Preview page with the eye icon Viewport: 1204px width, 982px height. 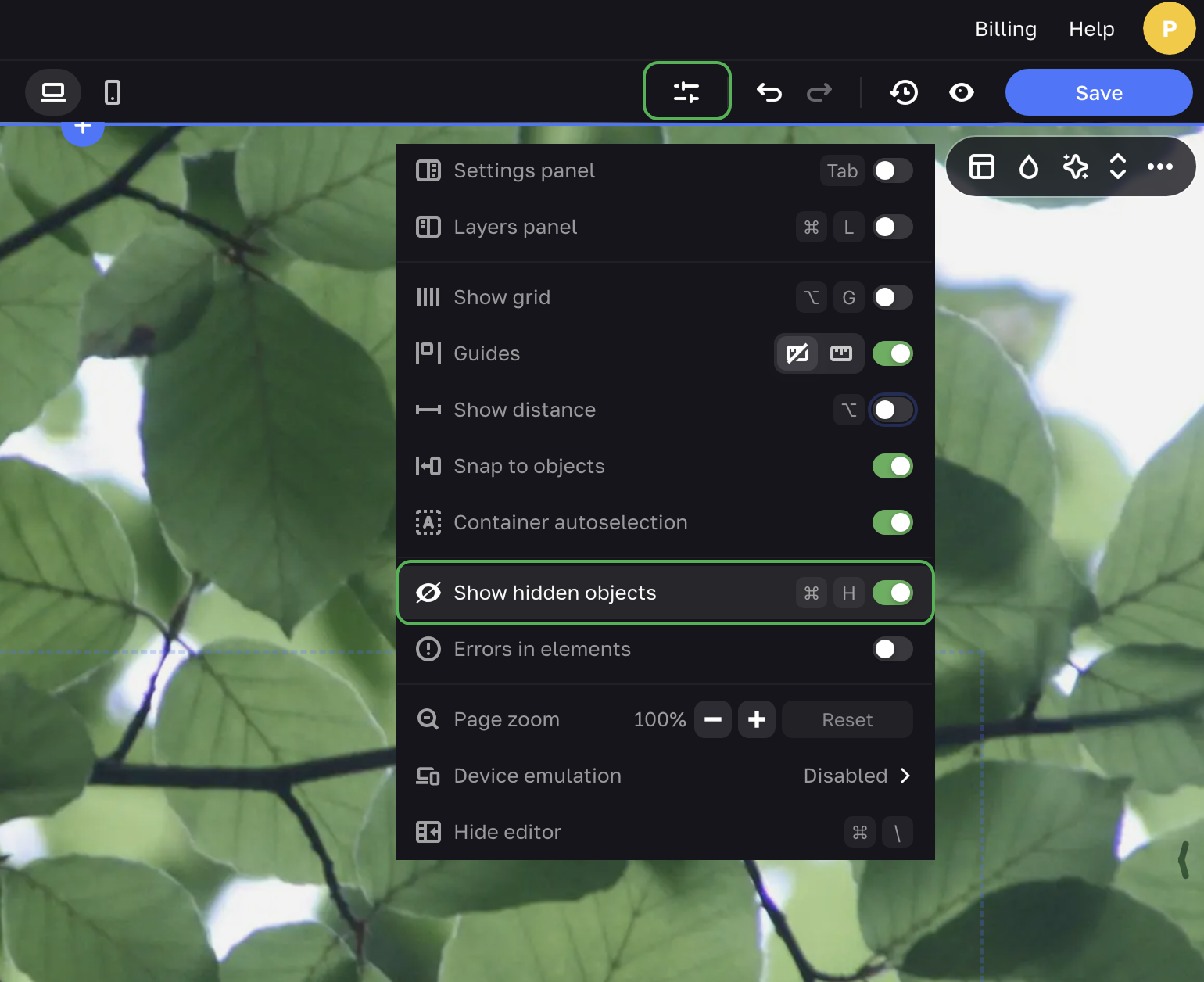pyautogui.click(x=961, y=92)
